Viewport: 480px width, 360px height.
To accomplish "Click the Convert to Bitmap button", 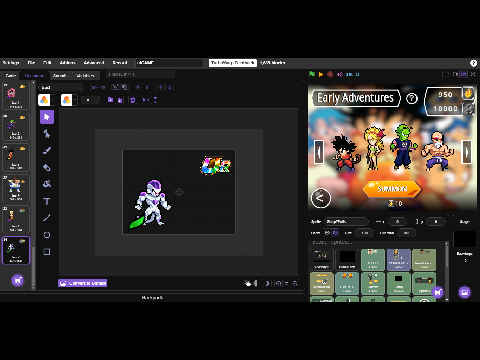I will click(x=83, y=283).
